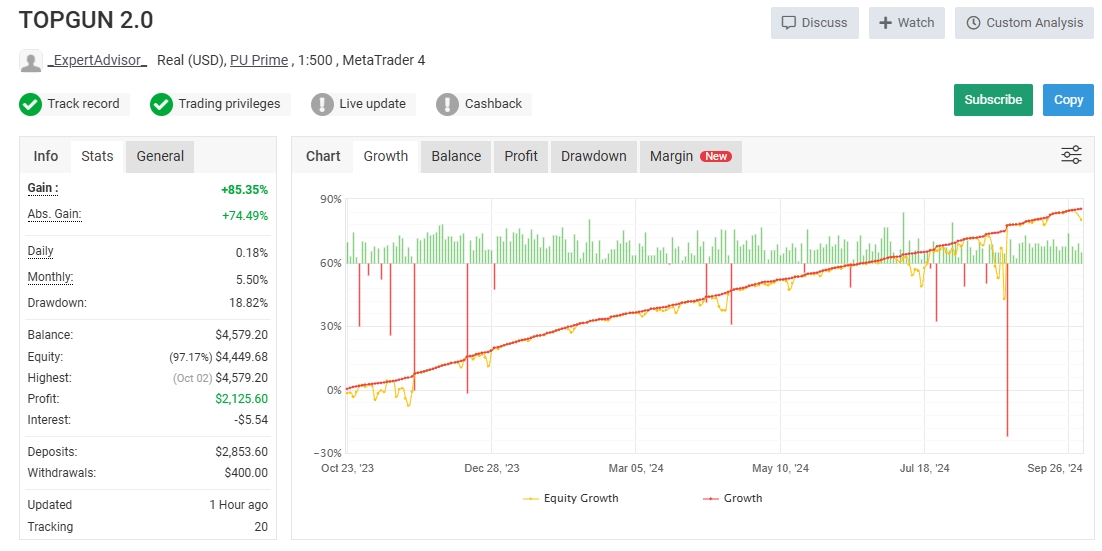Click the 5.50% monthly value

tap(252, 280)
